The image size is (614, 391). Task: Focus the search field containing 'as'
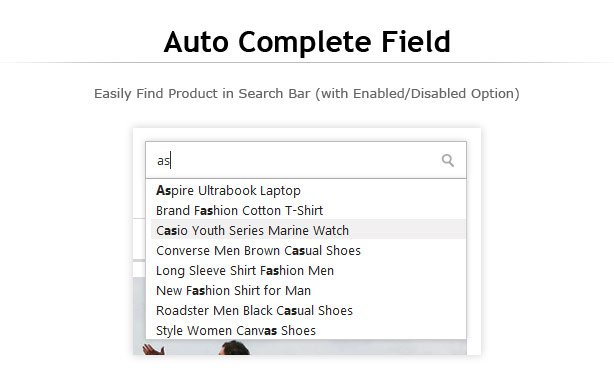pos(306,160)
